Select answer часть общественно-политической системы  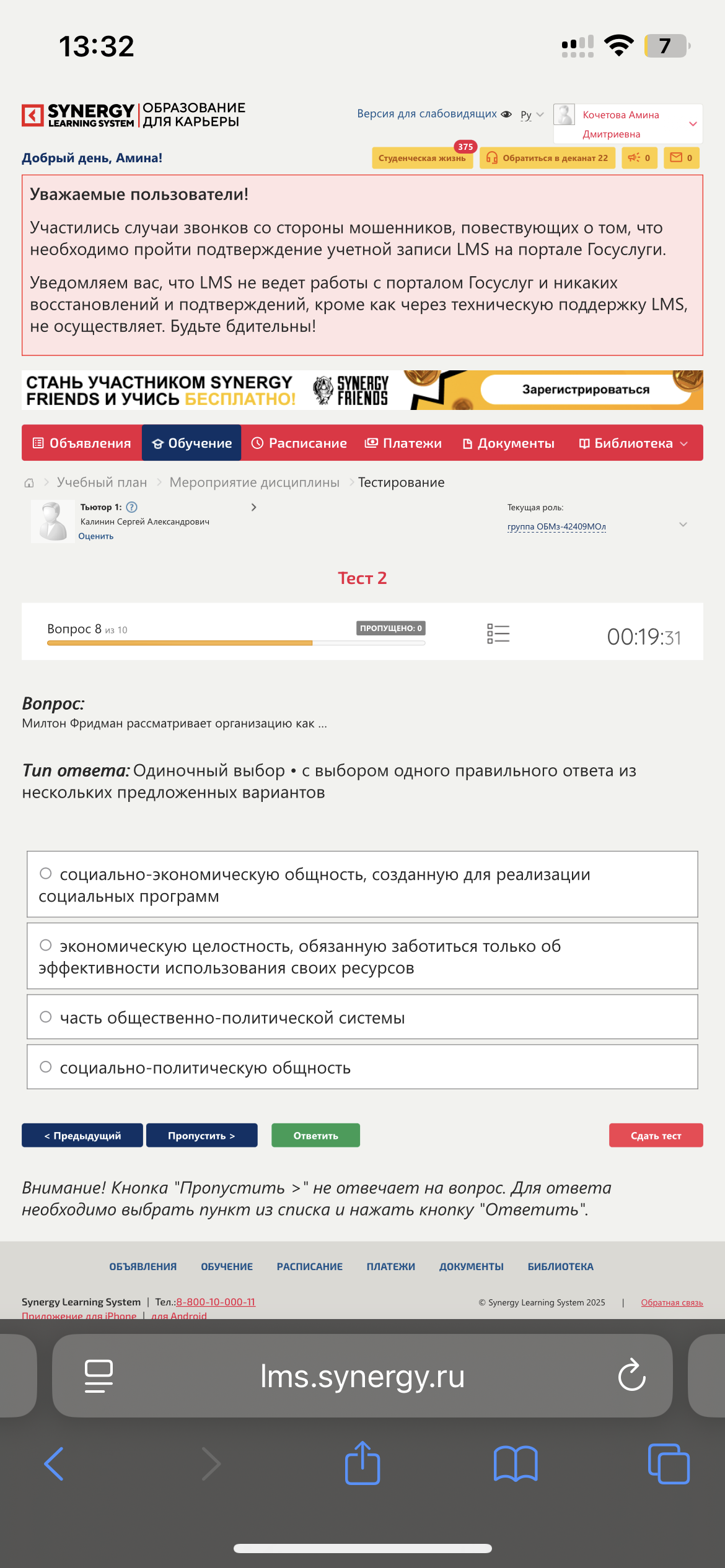pyautogui.click(x=362, y=1017)
